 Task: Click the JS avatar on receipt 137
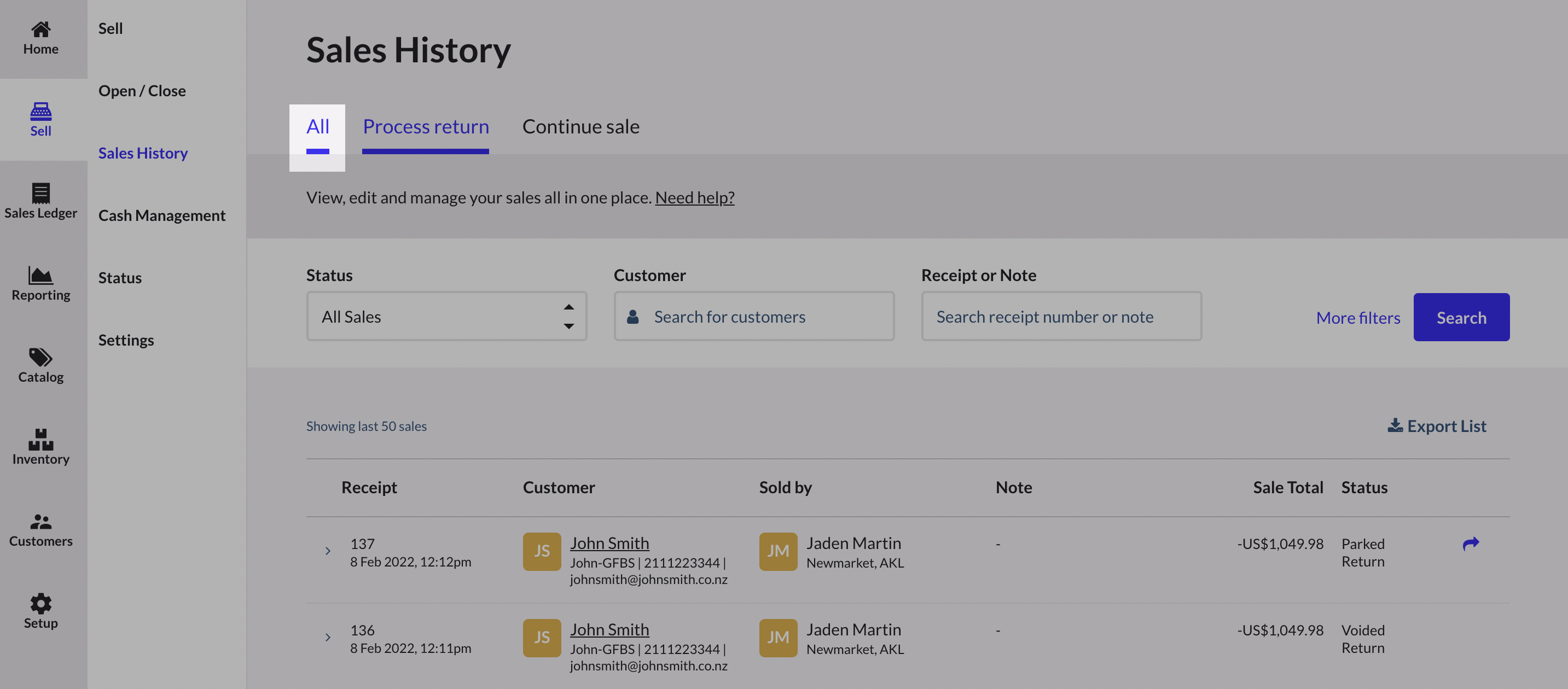click(542, 552)
